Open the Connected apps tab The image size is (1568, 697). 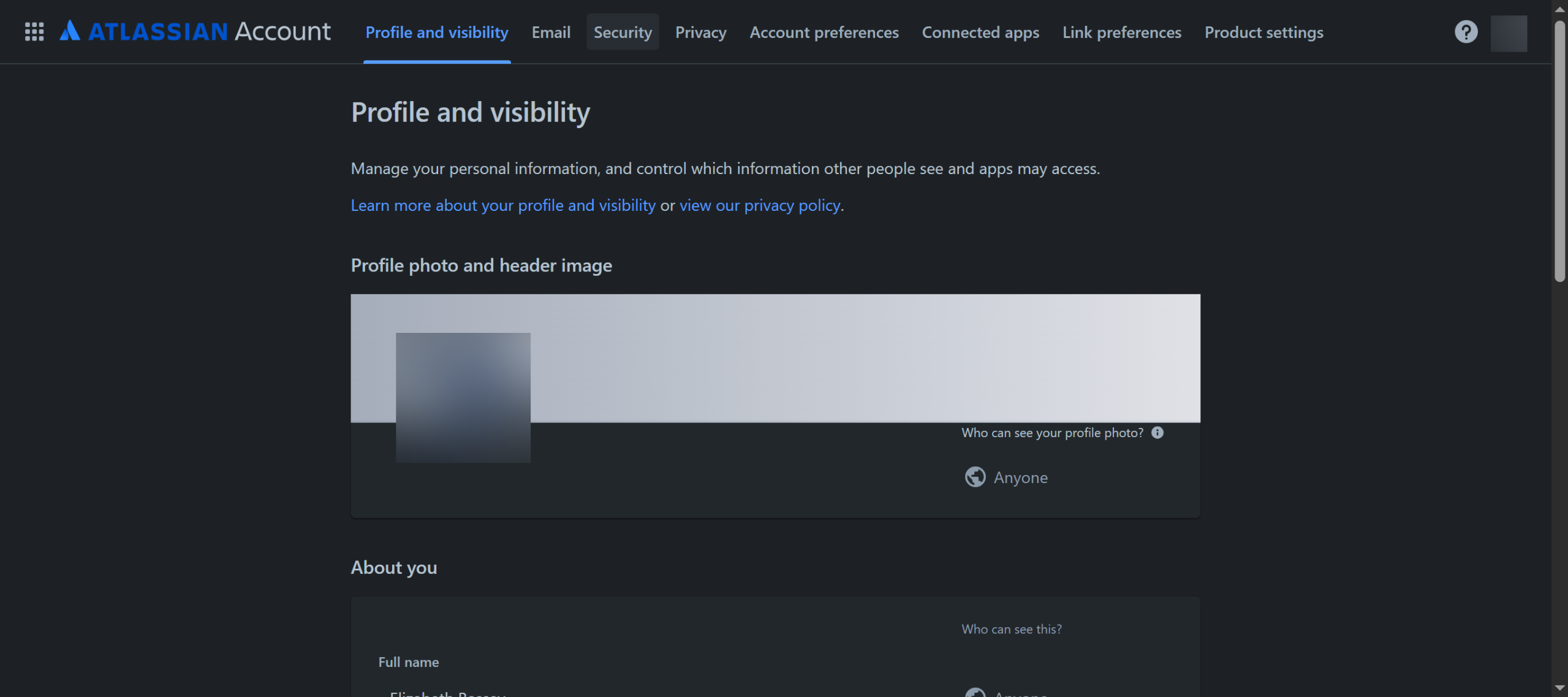click(980, 32)
